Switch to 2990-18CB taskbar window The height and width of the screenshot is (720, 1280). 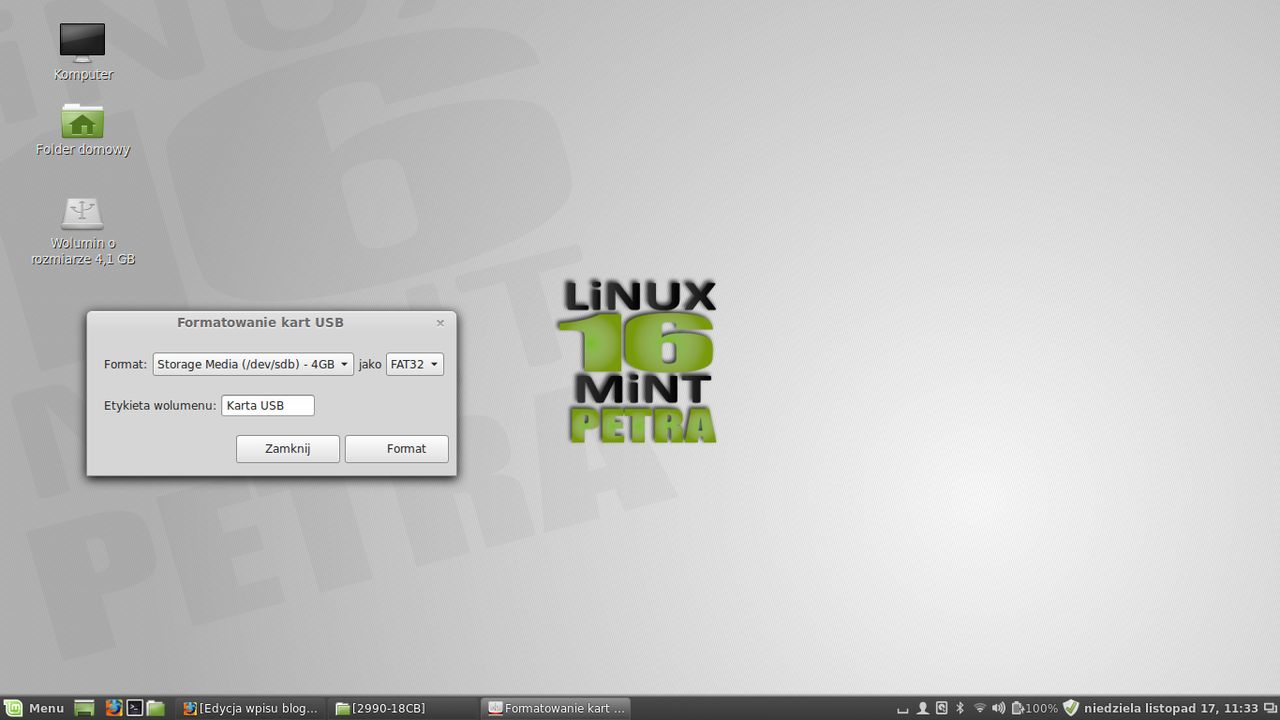404,708
